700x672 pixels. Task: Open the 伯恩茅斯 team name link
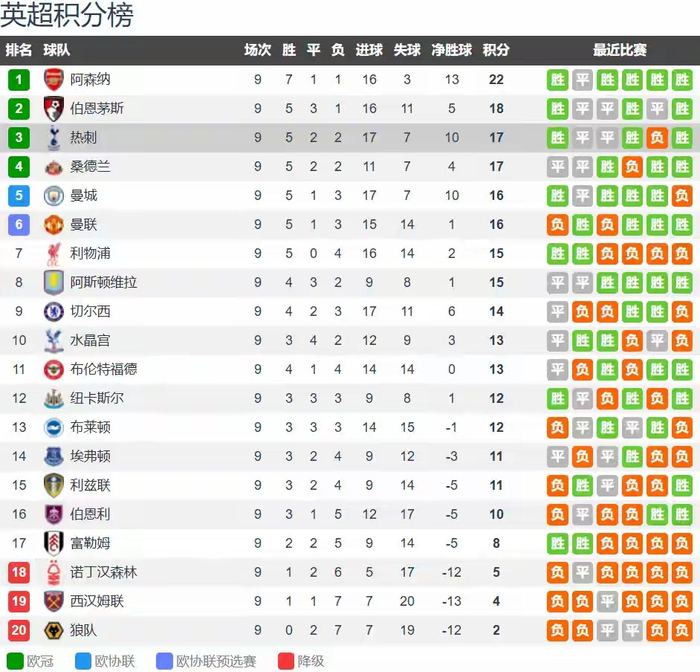pos(97,108)
